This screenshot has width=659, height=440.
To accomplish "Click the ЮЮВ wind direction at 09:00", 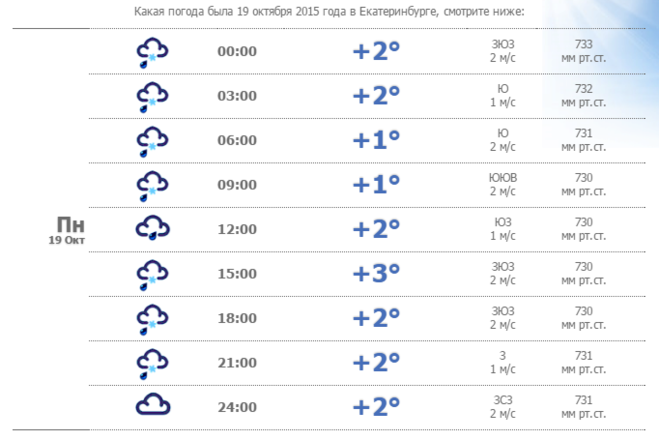I will click(x=503, y=178).
